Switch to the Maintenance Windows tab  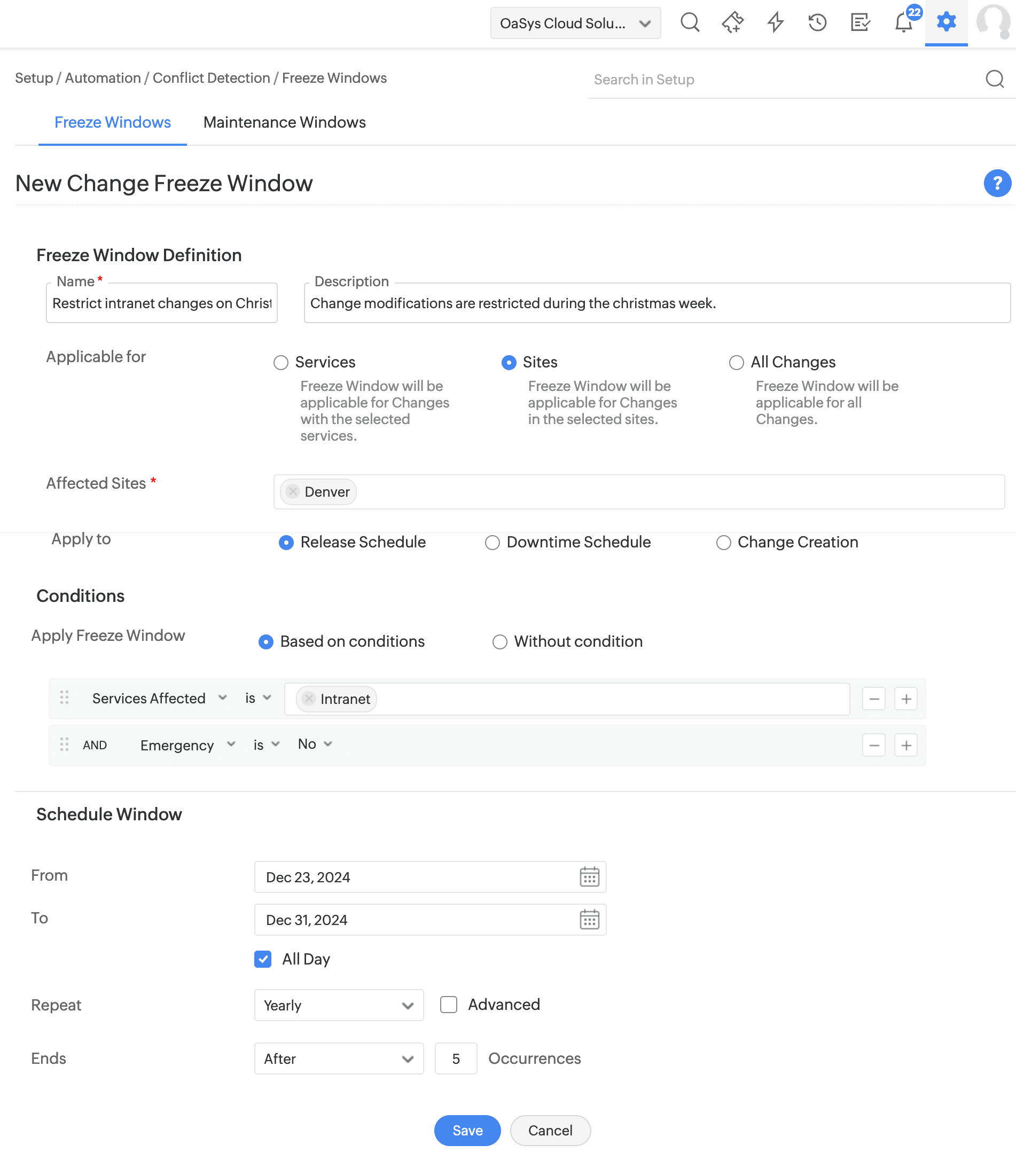coord(284,123)
